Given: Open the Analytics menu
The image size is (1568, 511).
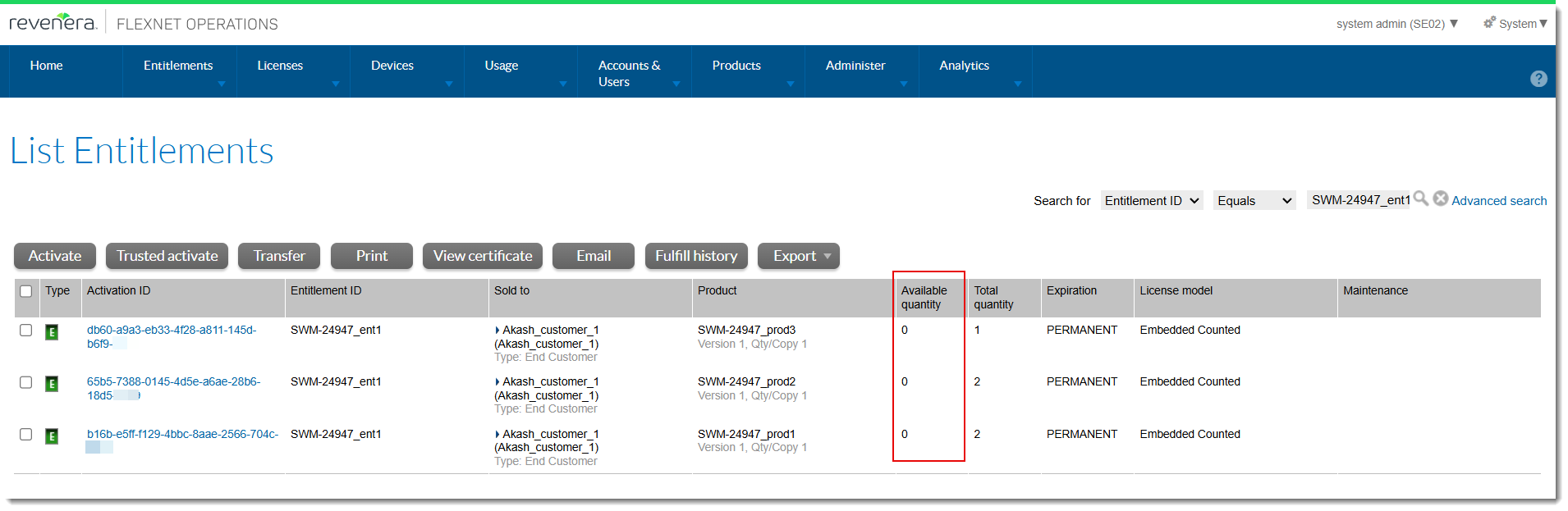Looking at the screenshot, I should point(964,66).
